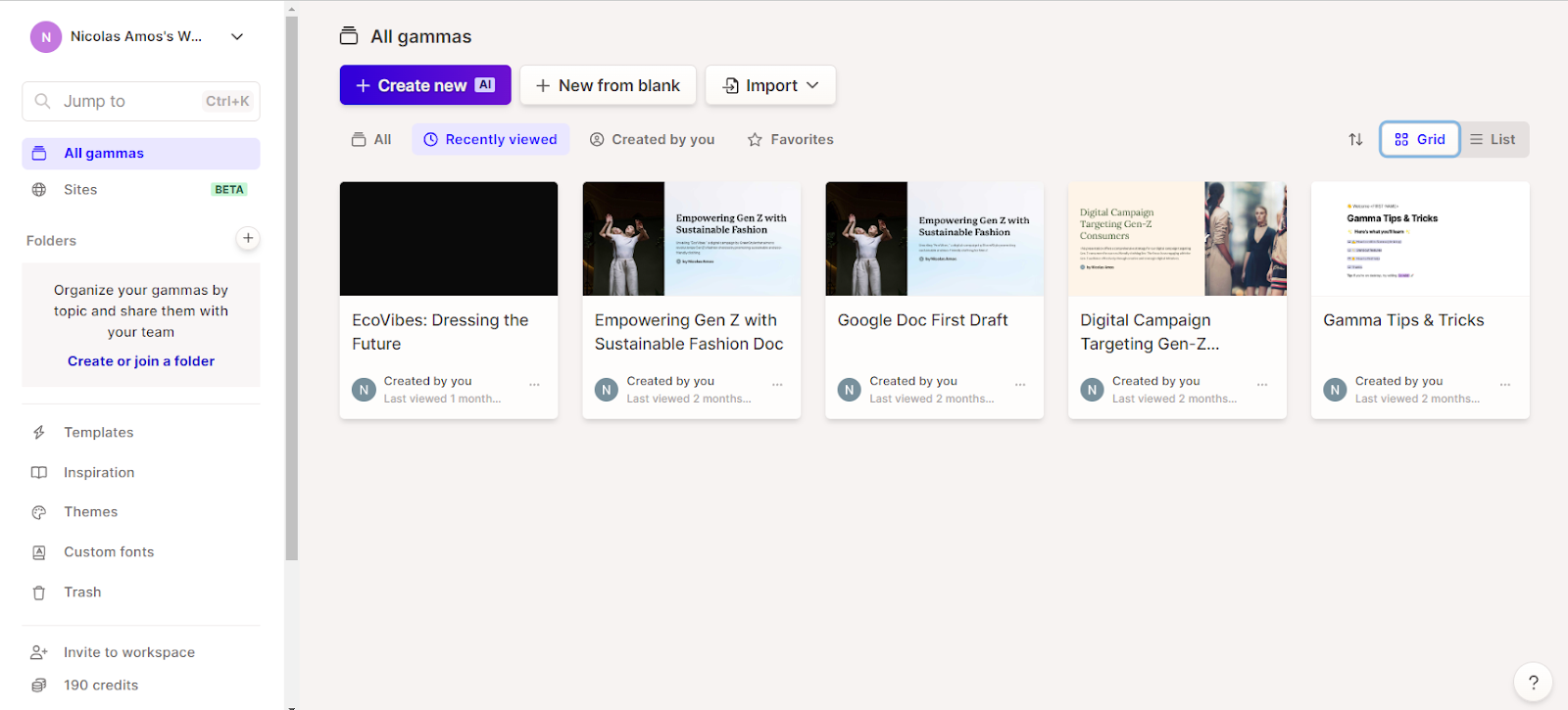Add a new folder with plus icon
Viewport: 1568px width, 710px height.
[248, 238]
